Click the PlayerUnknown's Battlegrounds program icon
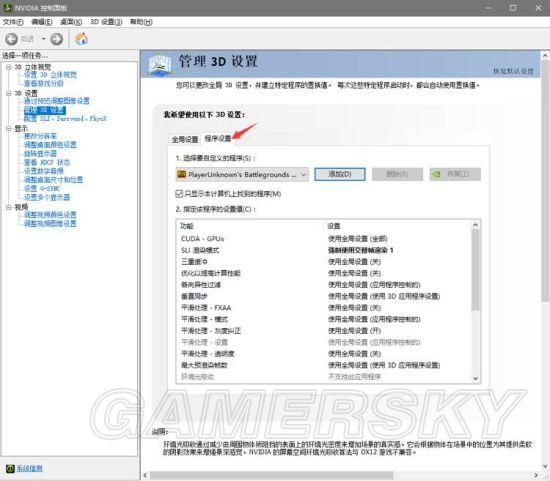Image resolution: width=550 pixels, height=481 pixels. (181, 174)
